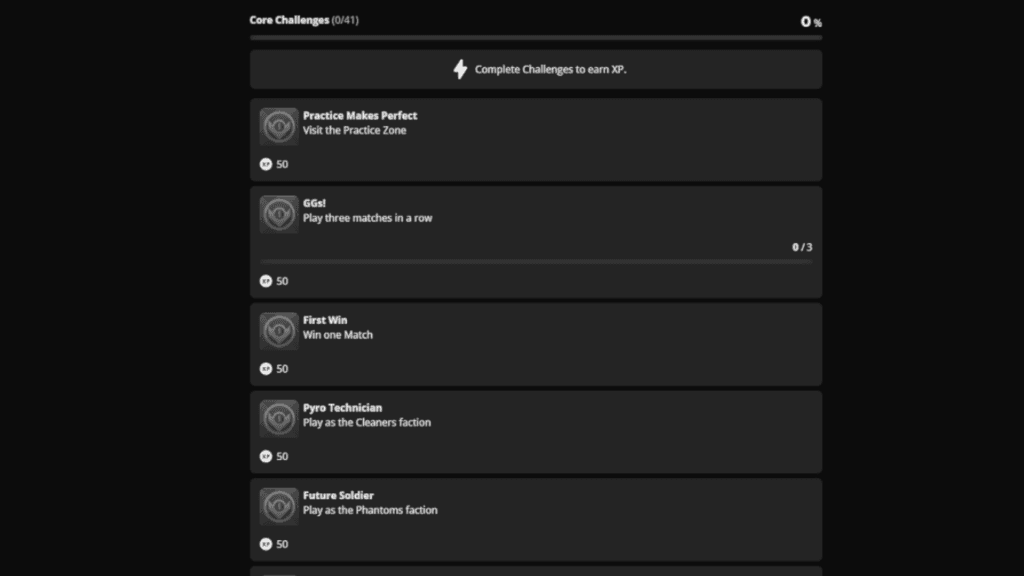The image size is (1024, 576).
Task: Click the 'Play as the Phantoms faction' description
Action: [x=370, y=510]
